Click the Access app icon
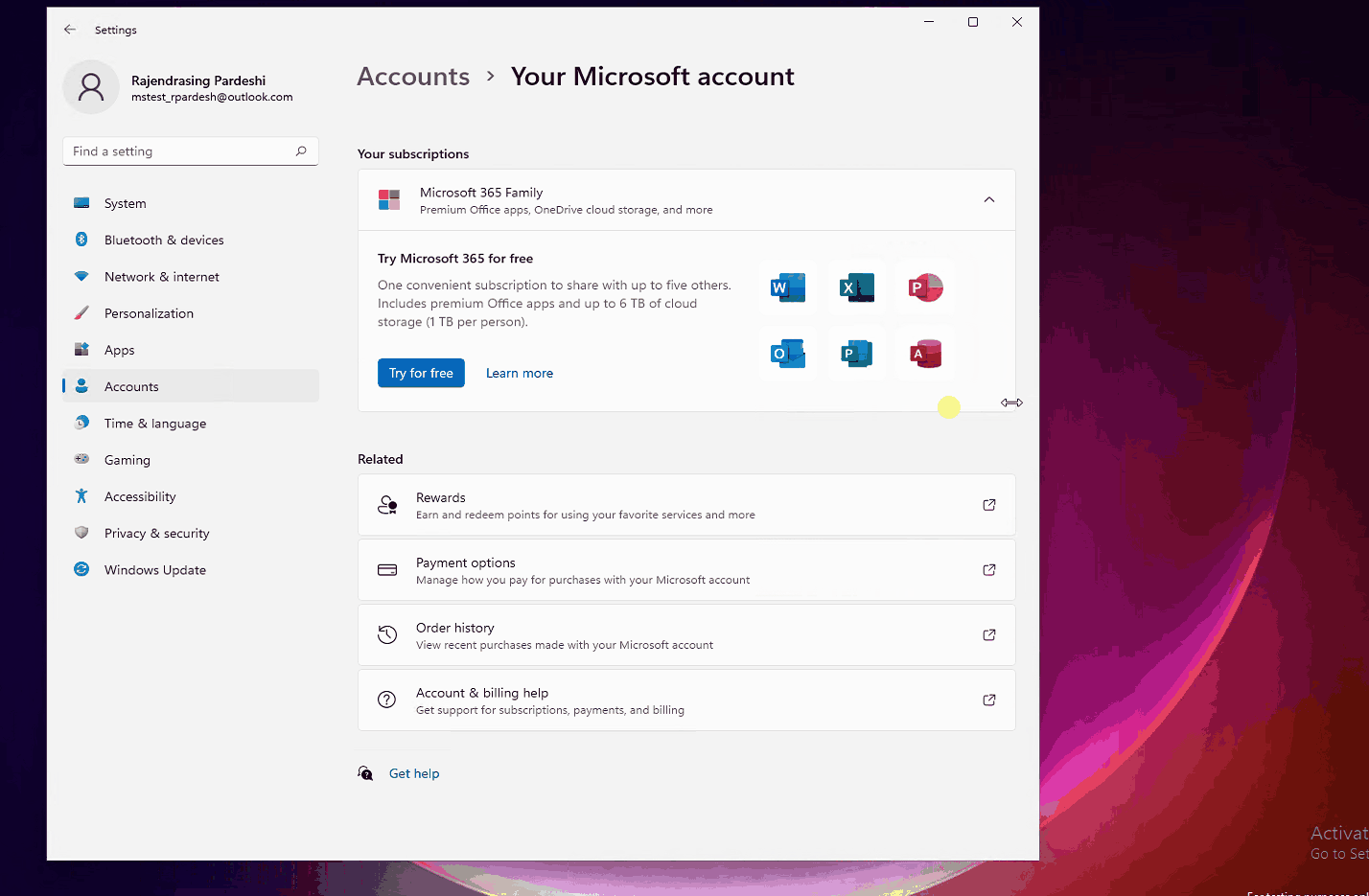The image size is (1369, 896). tap(925, 354)
